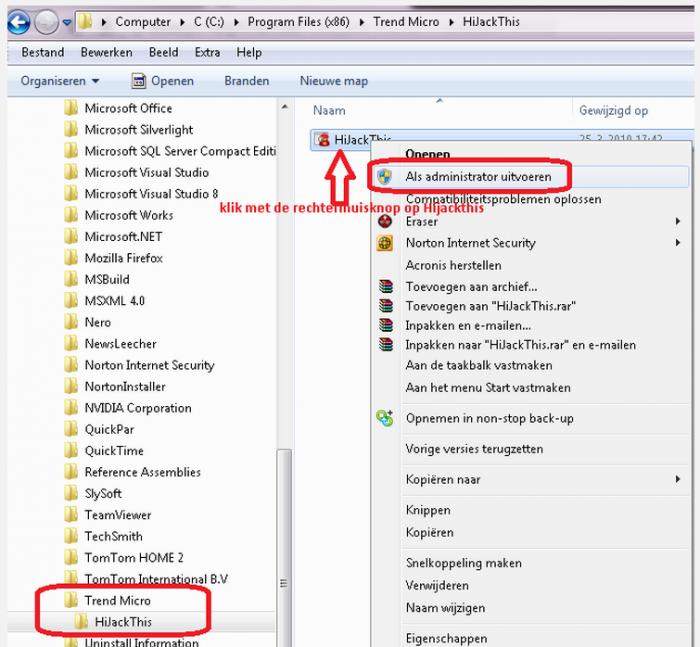Open the recent locations dropdown arrow

67,22
